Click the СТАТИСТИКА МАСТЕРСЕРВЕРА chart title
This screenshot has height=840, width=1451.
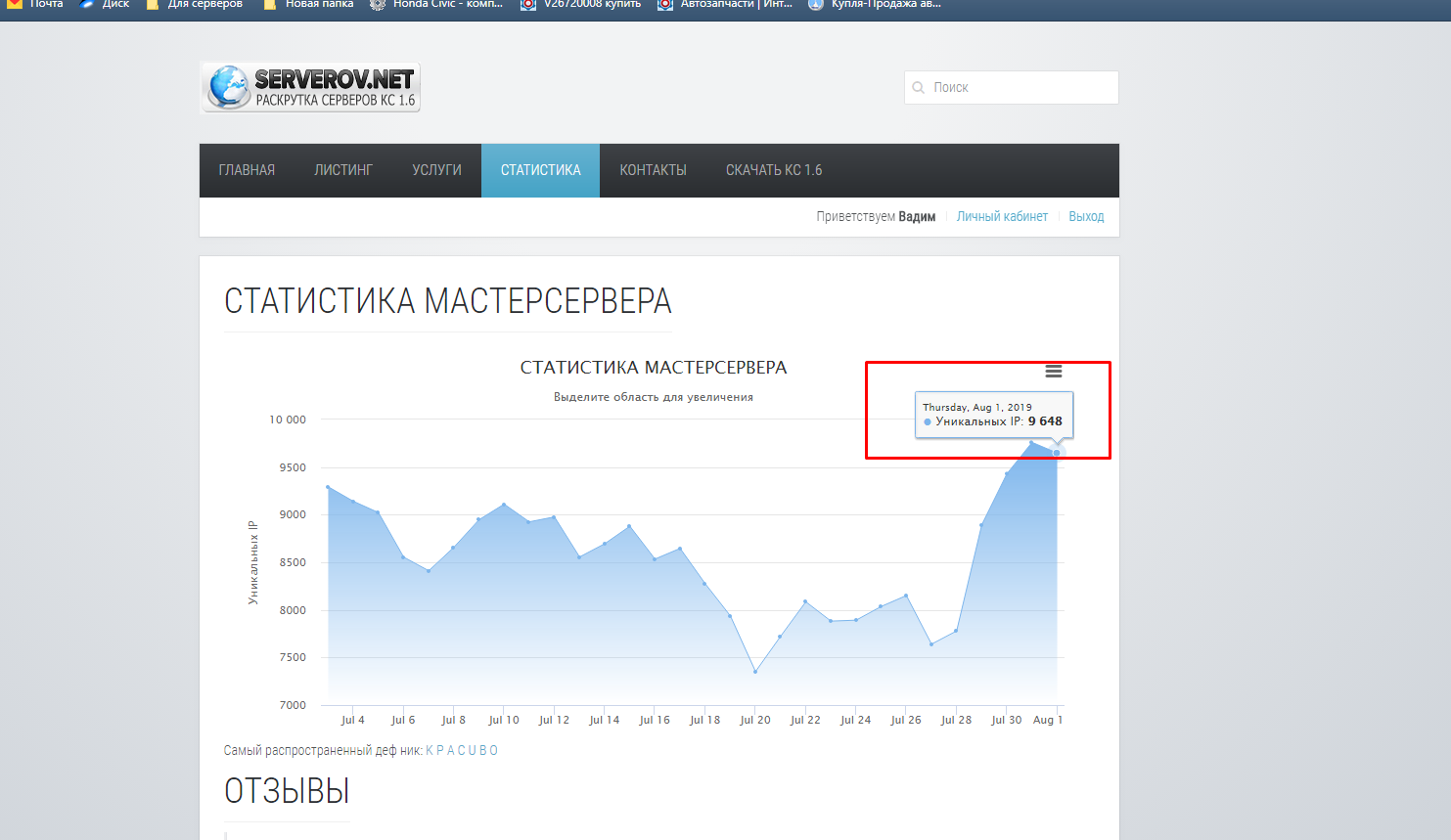(x=654, y=368)
